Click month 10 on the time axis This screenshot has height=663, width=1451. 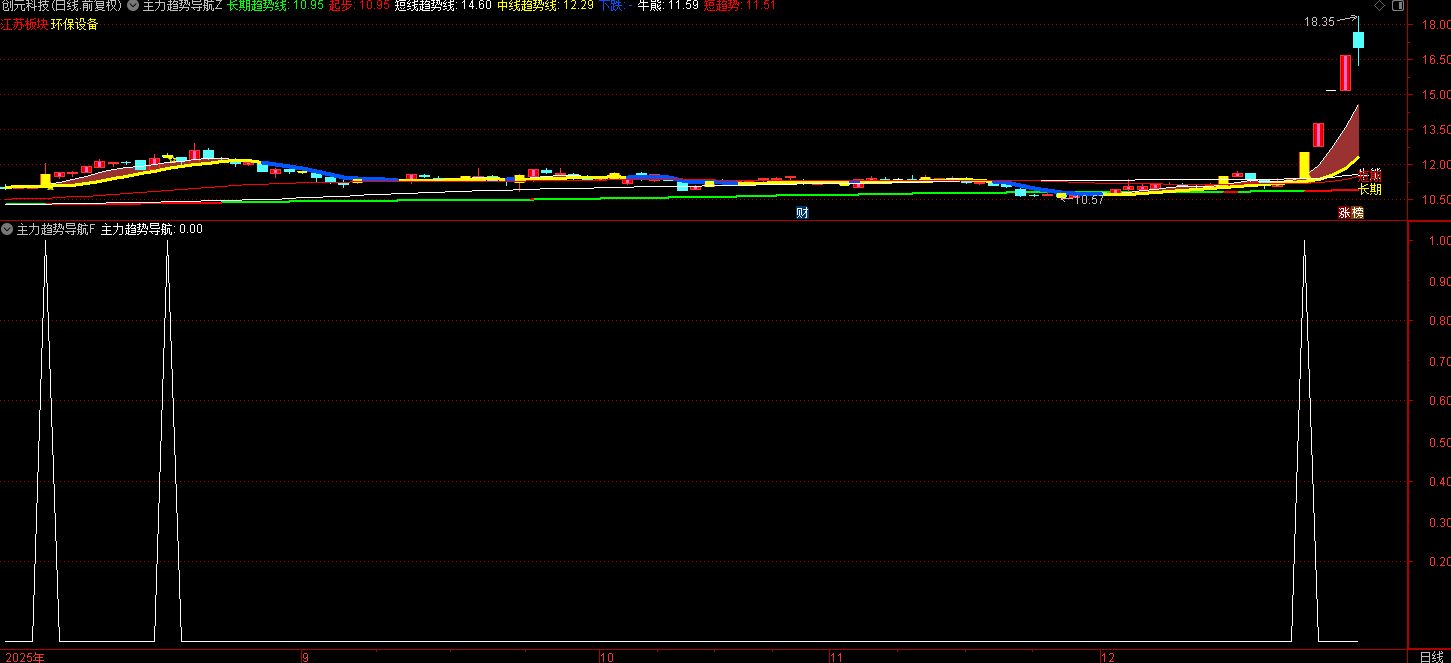coord(606,657)
